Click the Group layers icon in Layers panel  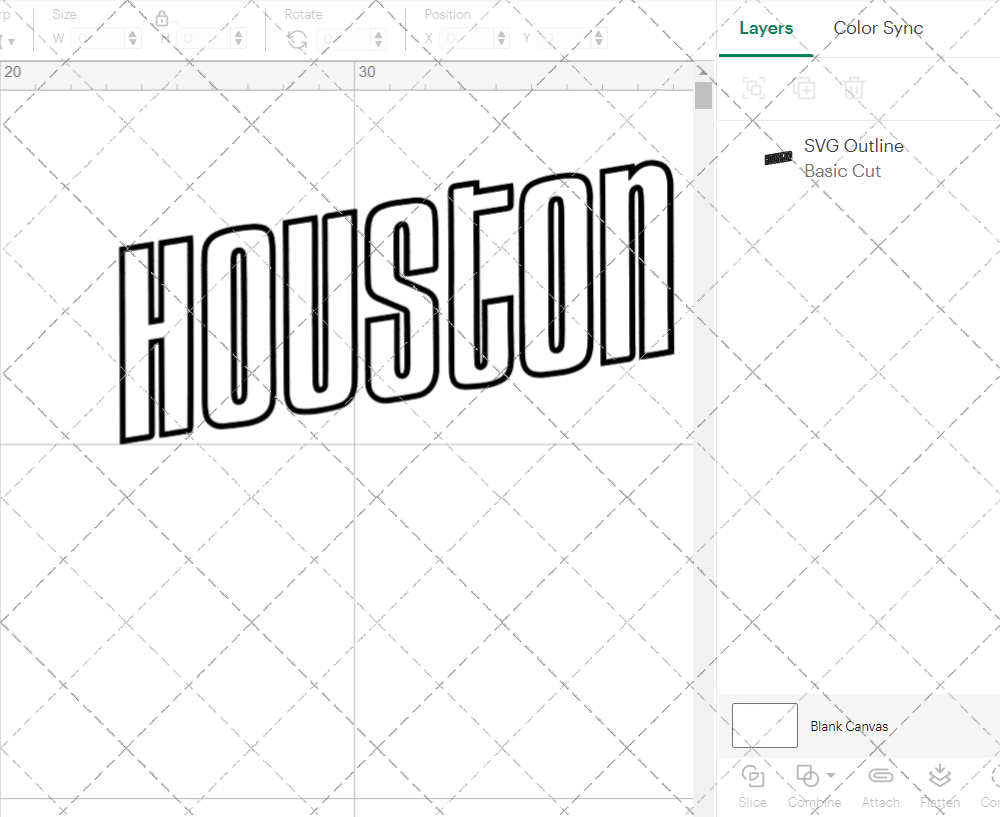(753, 88)
